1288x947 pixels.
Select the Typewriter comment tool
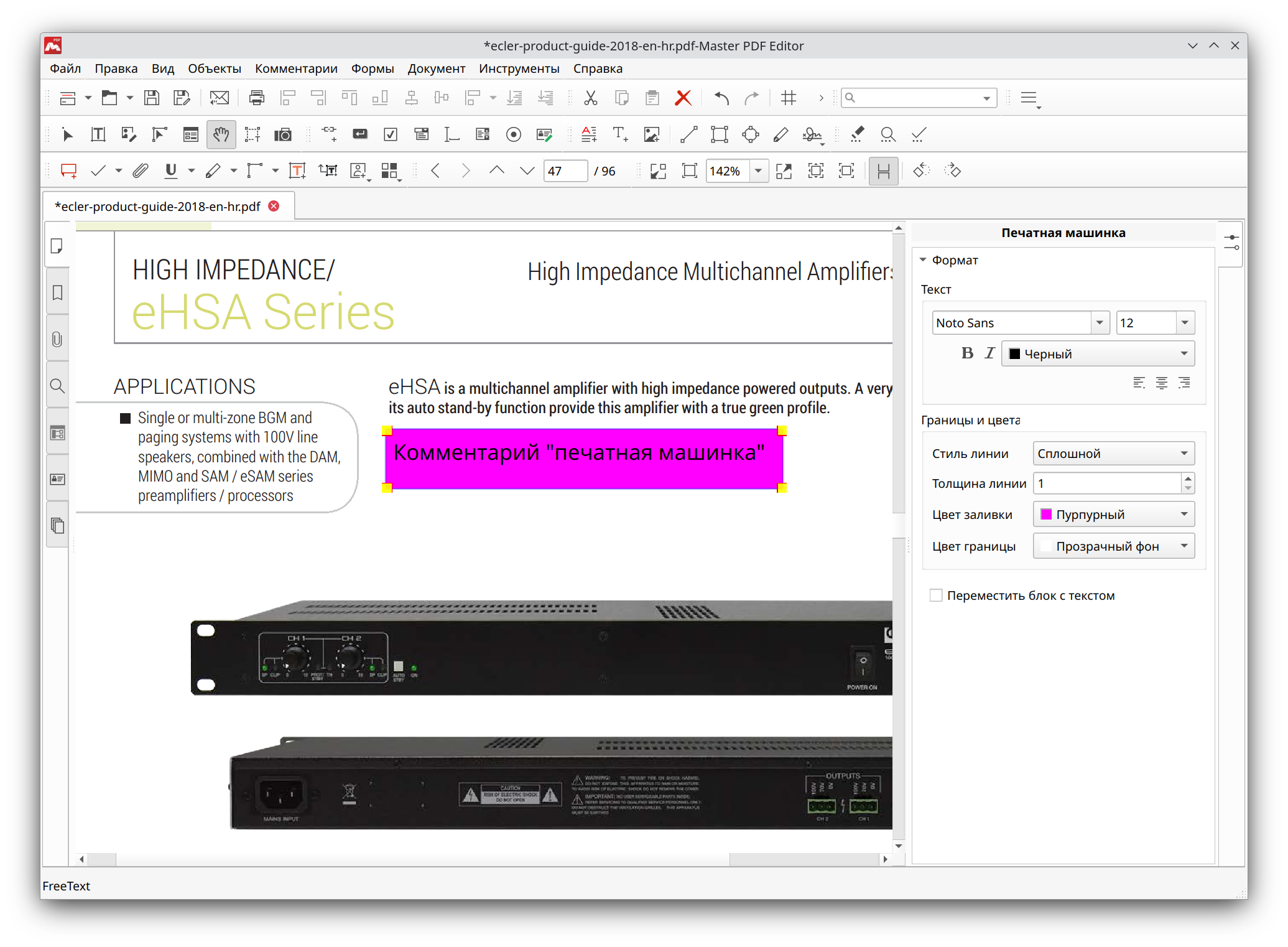pos(297,171)
